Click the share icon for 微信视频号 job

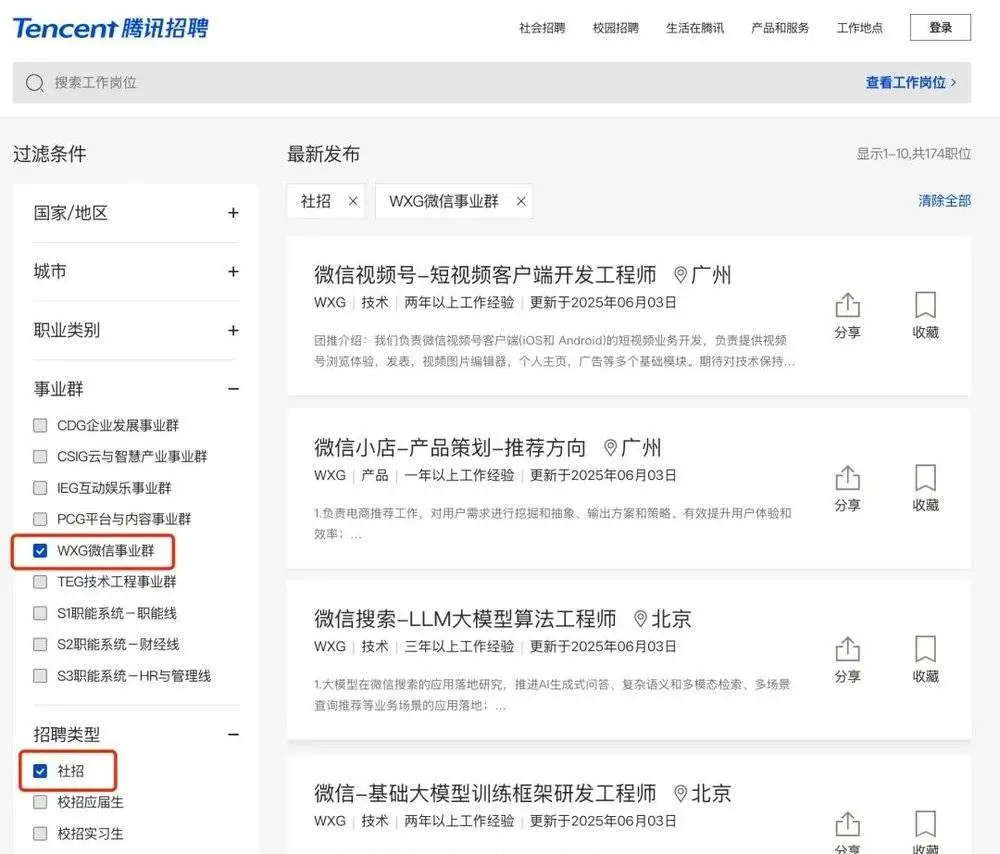847,305
